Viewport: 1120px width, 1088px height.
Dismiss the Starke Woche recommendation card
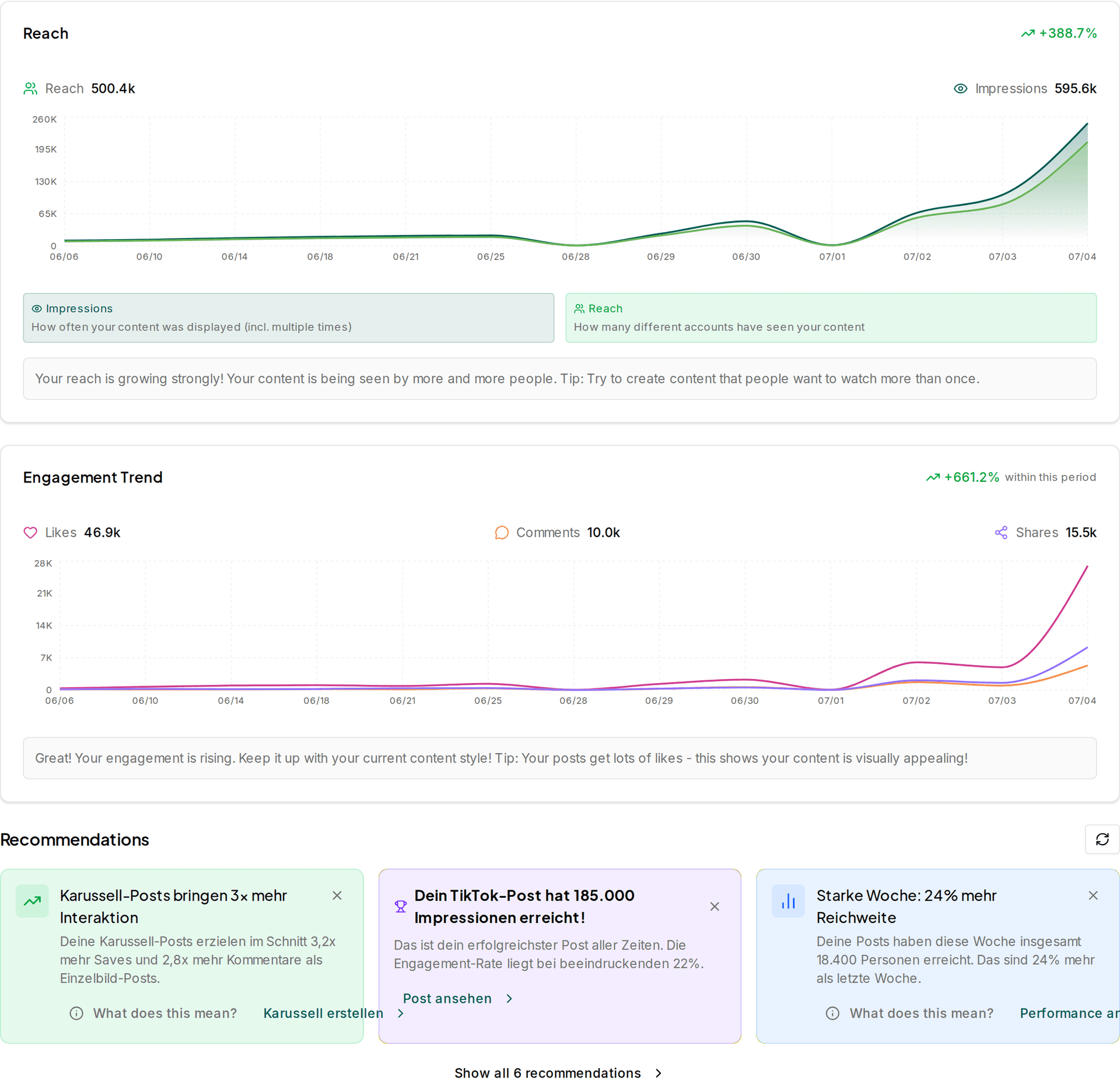(1093, 895)
